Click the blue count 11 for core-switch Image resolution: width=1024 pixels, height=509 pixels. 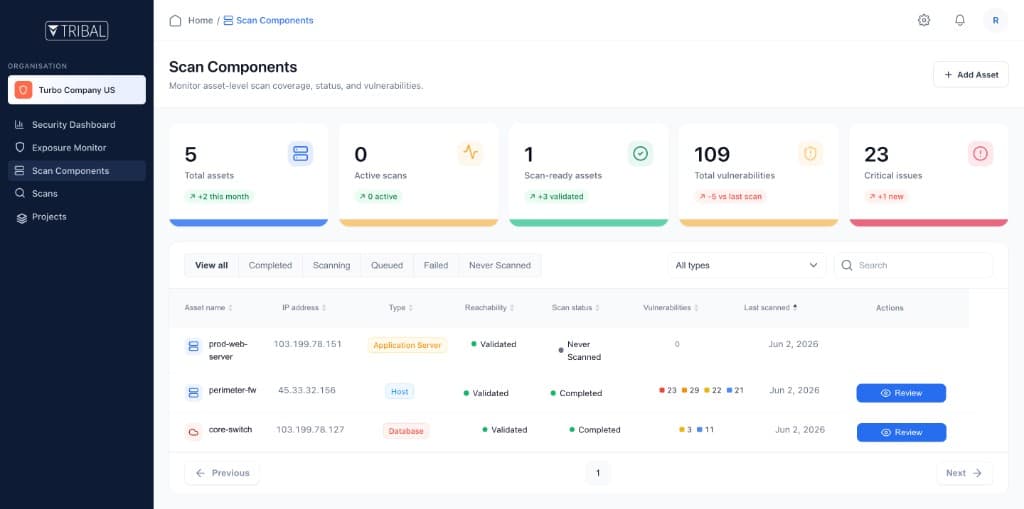tap(706, 429)
